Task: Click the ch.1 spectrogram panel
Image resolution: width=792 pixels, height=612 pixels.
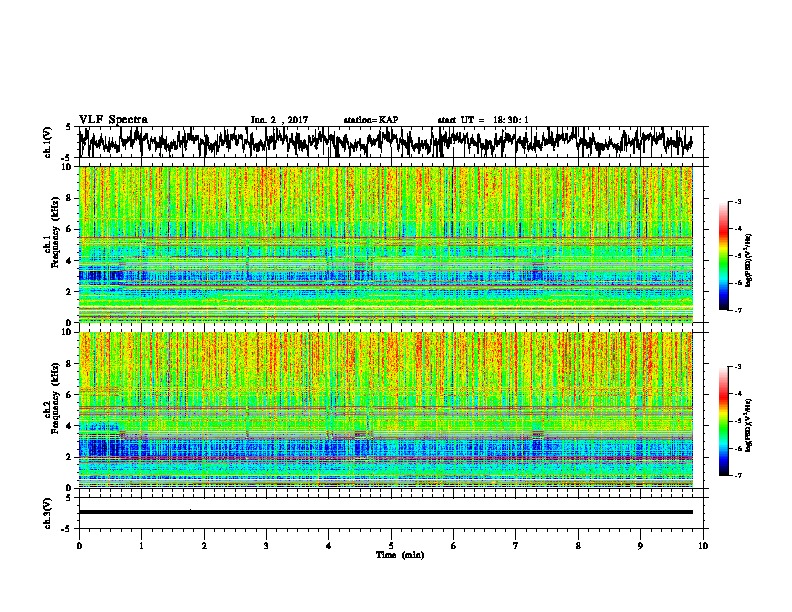Action: tap(385, 244)
